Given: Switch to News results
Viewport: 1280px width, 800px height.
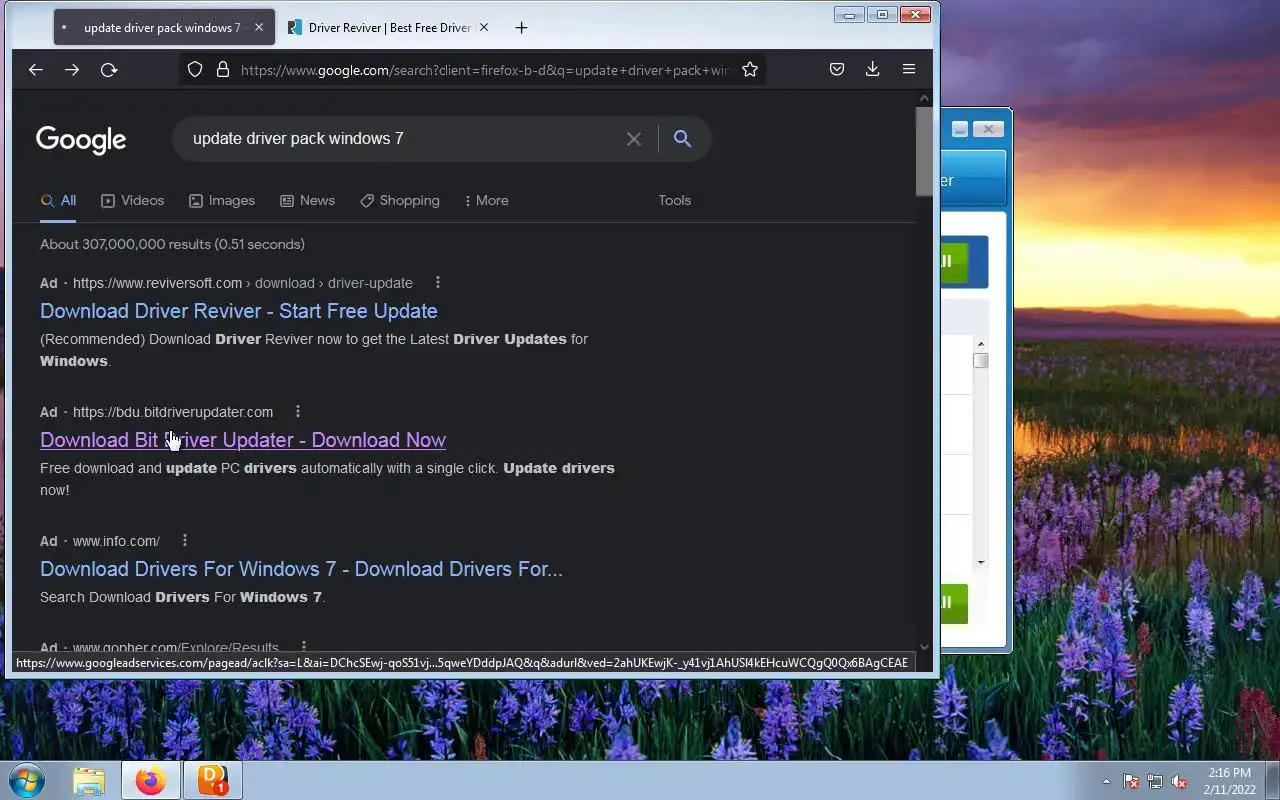Looking at the screenshot, I should 308,201.
